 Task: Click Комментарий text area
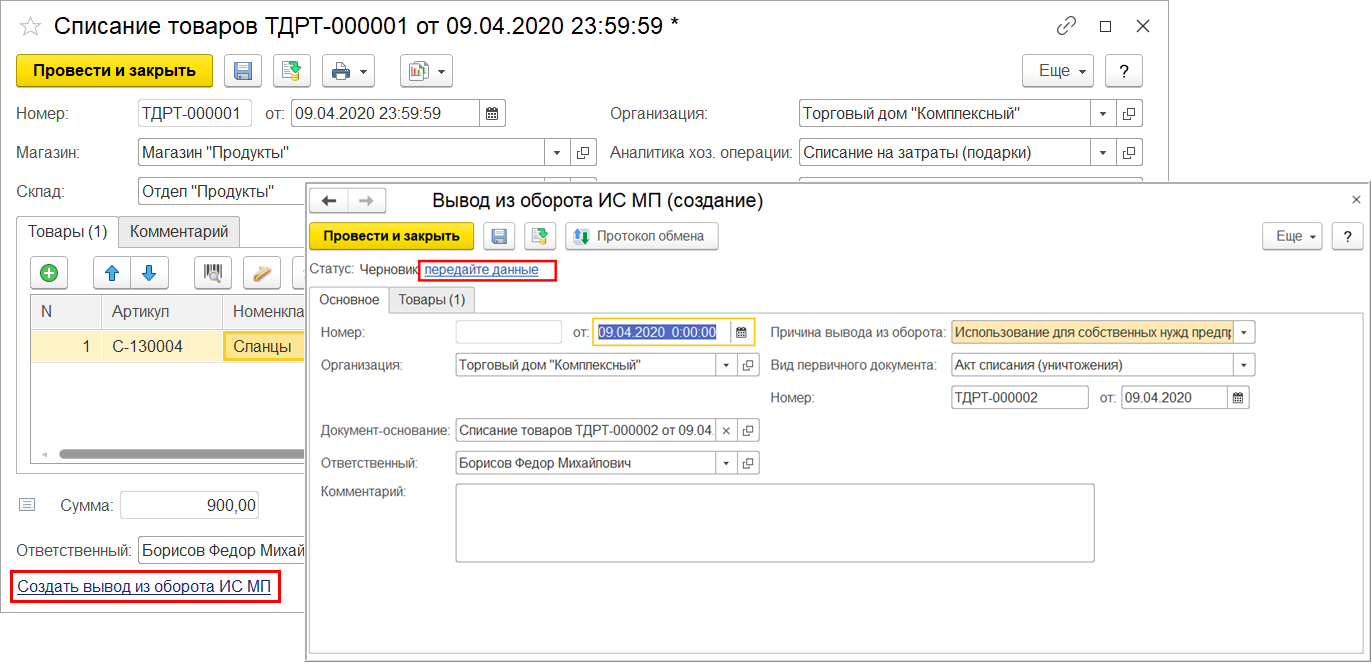point(774,523)
